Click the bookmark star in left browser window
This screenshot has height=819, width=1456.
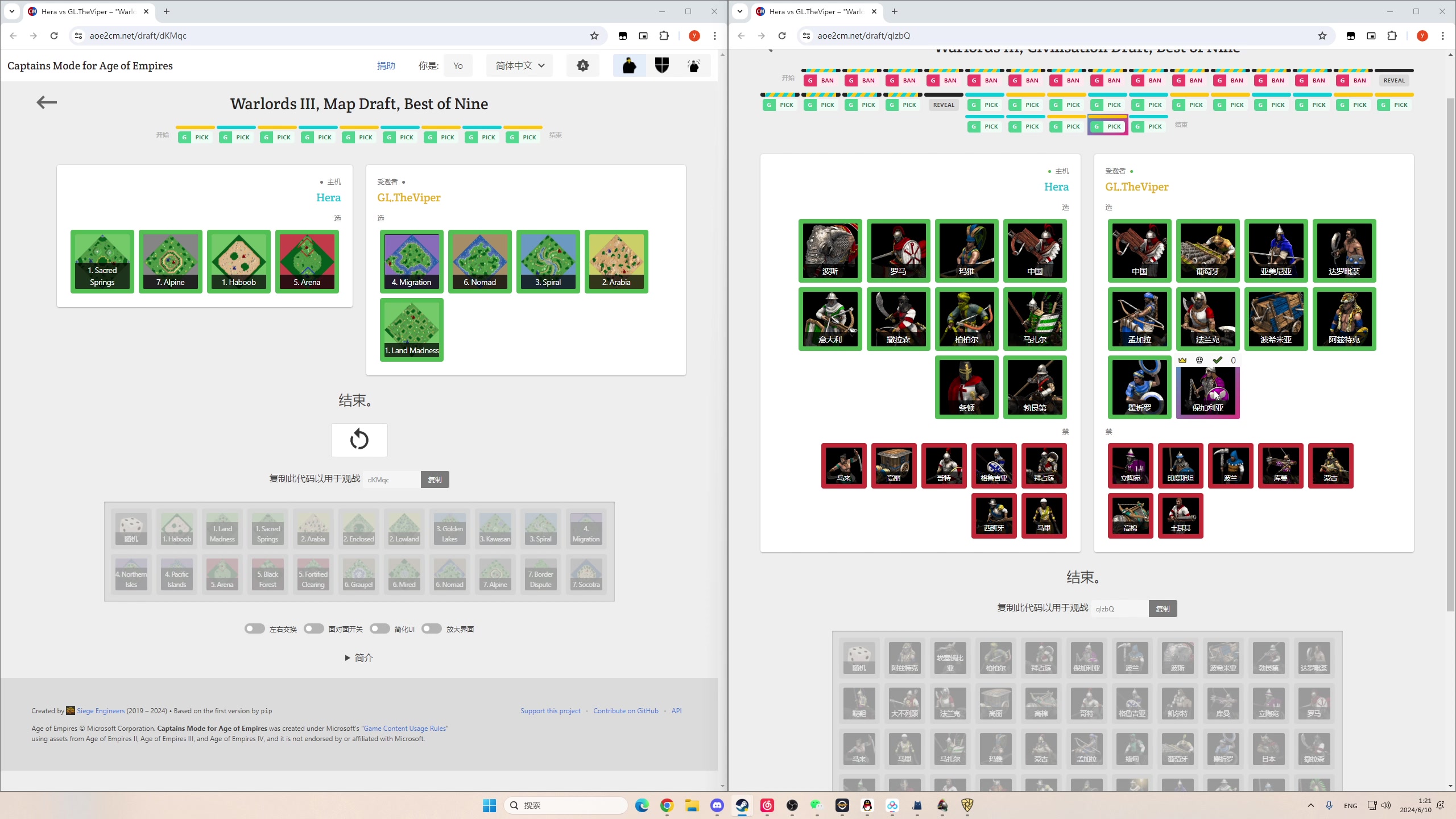click(594, 36)
